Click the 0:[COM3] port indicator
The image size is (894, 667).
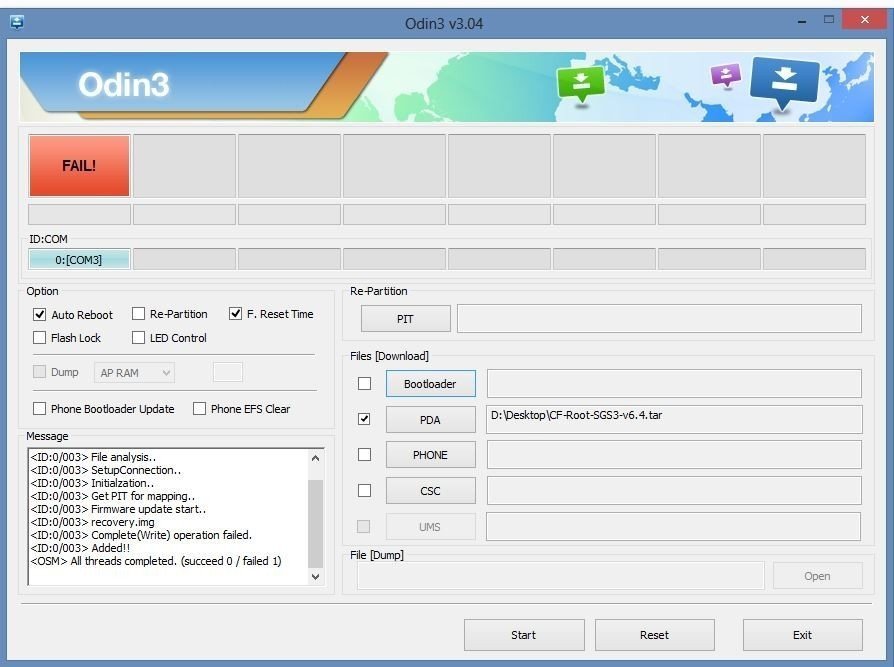pyautogui.click(x=79, y=259)
